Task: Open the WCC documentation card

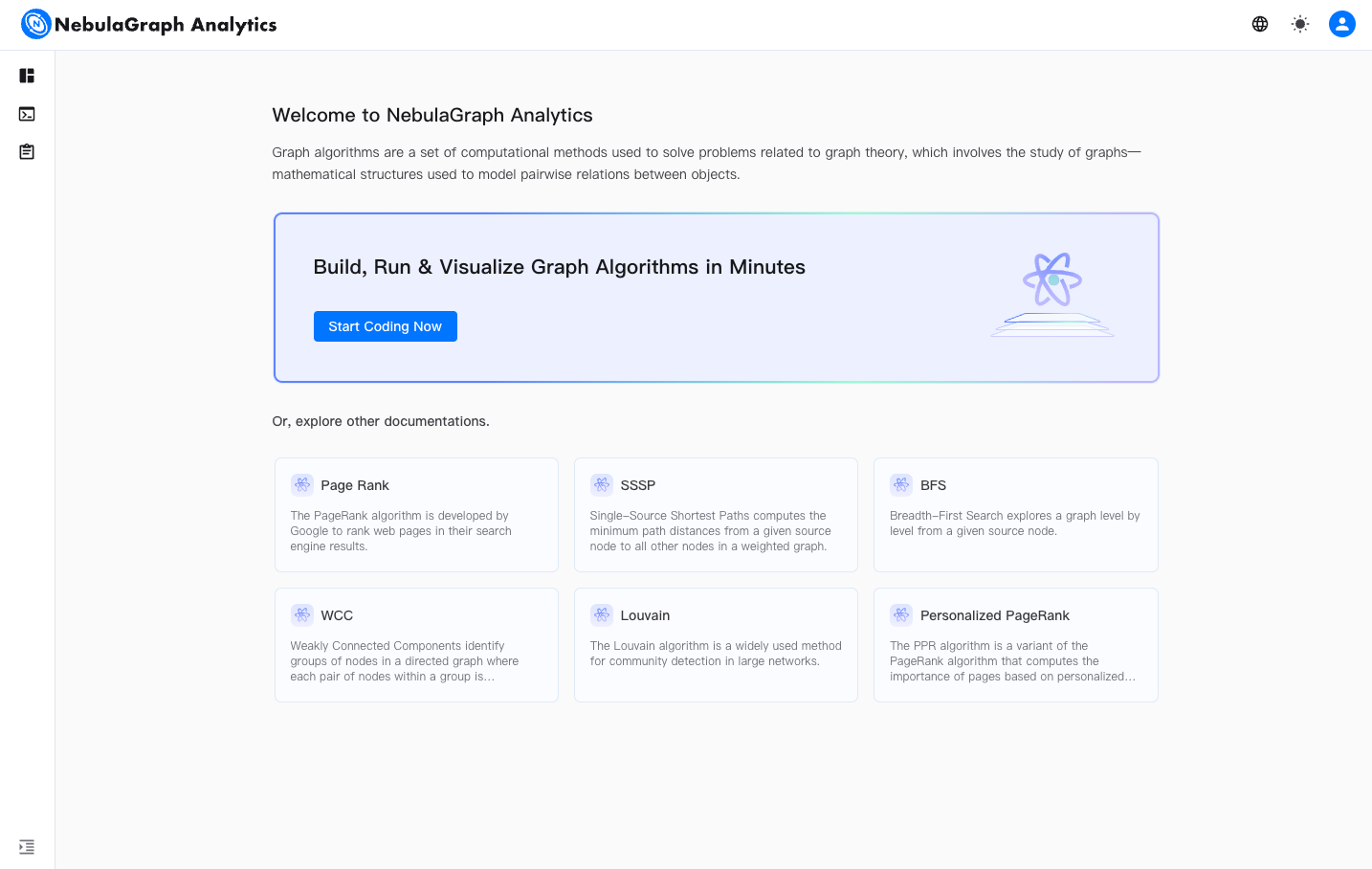Action: click(x=416, y=645)
